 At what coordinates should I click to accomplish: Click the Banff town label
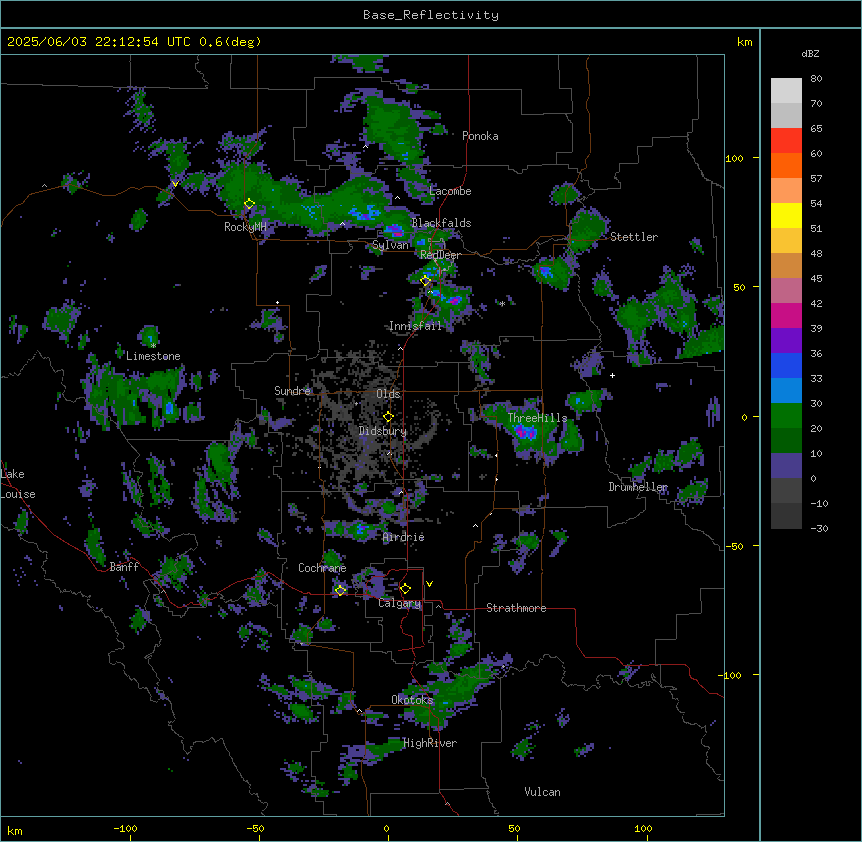pos(124,567)
